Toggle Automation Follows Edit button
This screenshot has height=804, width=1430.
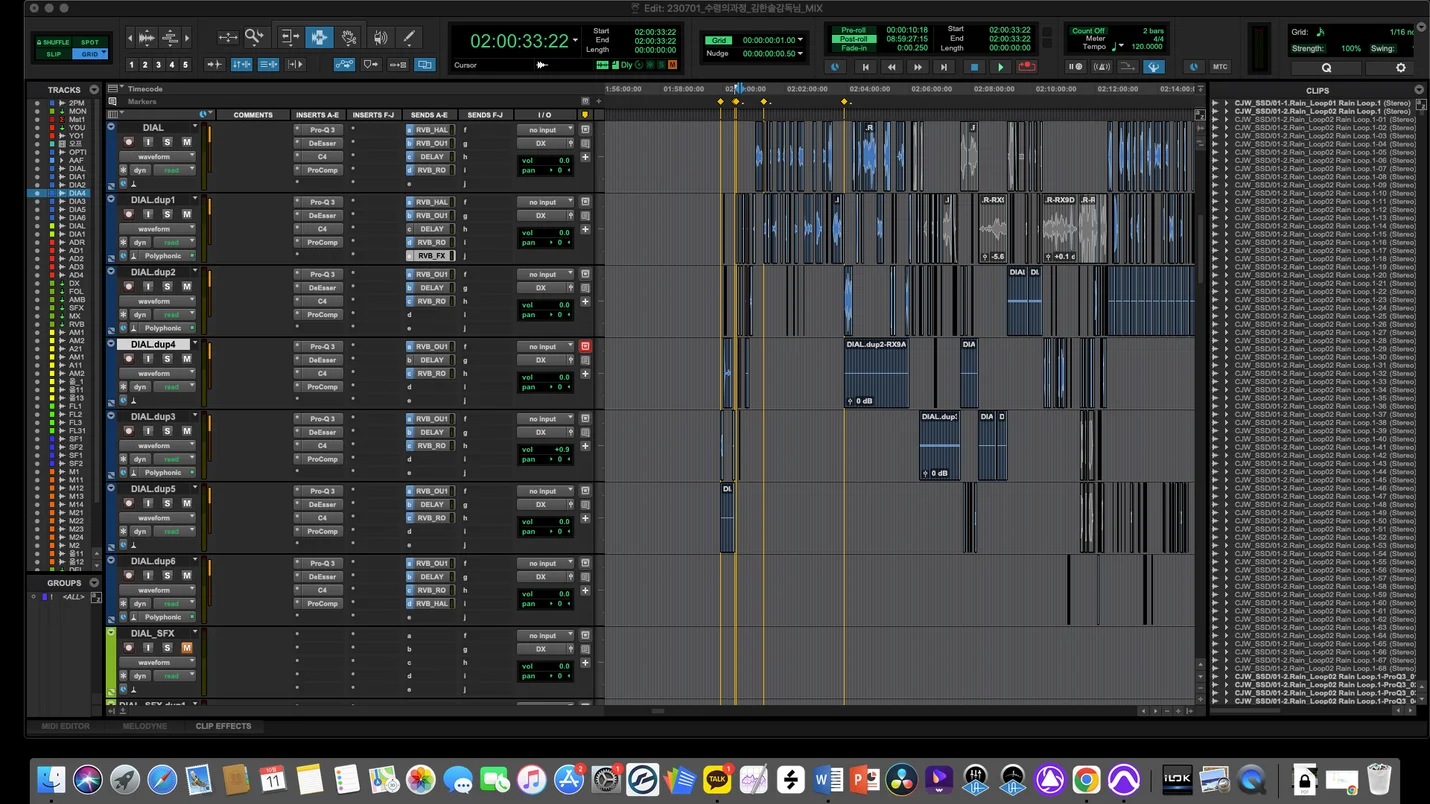pos(344,64)
